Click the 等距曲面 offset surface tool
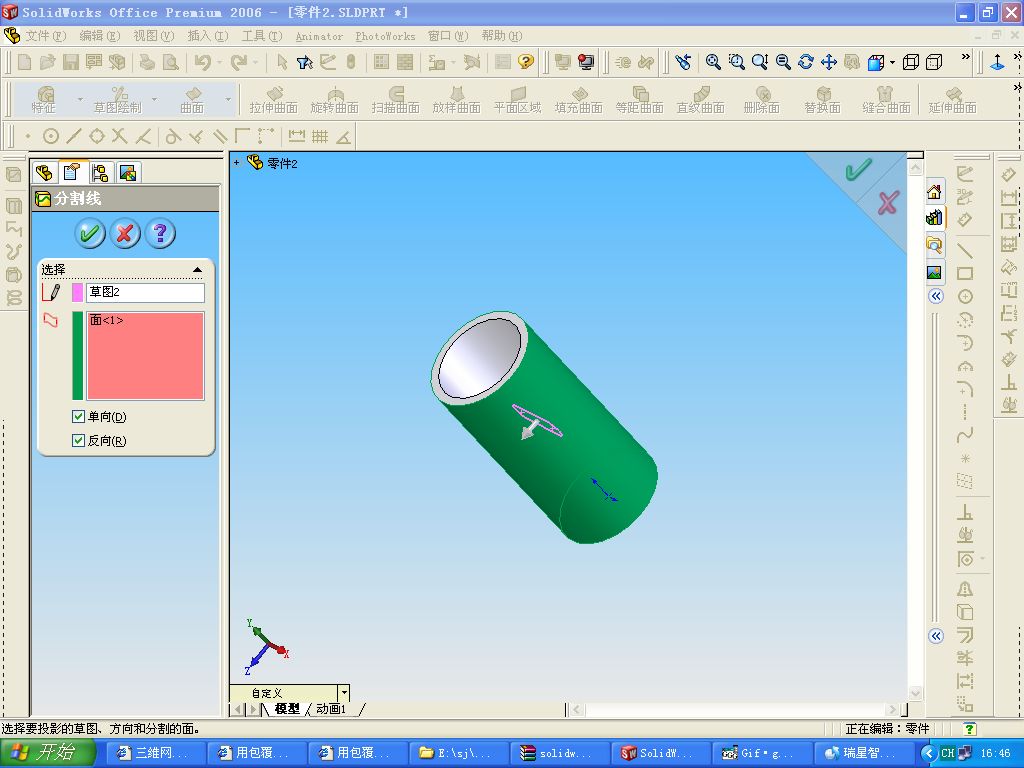This screenshot has width=1024, height=768. point(639,100)
